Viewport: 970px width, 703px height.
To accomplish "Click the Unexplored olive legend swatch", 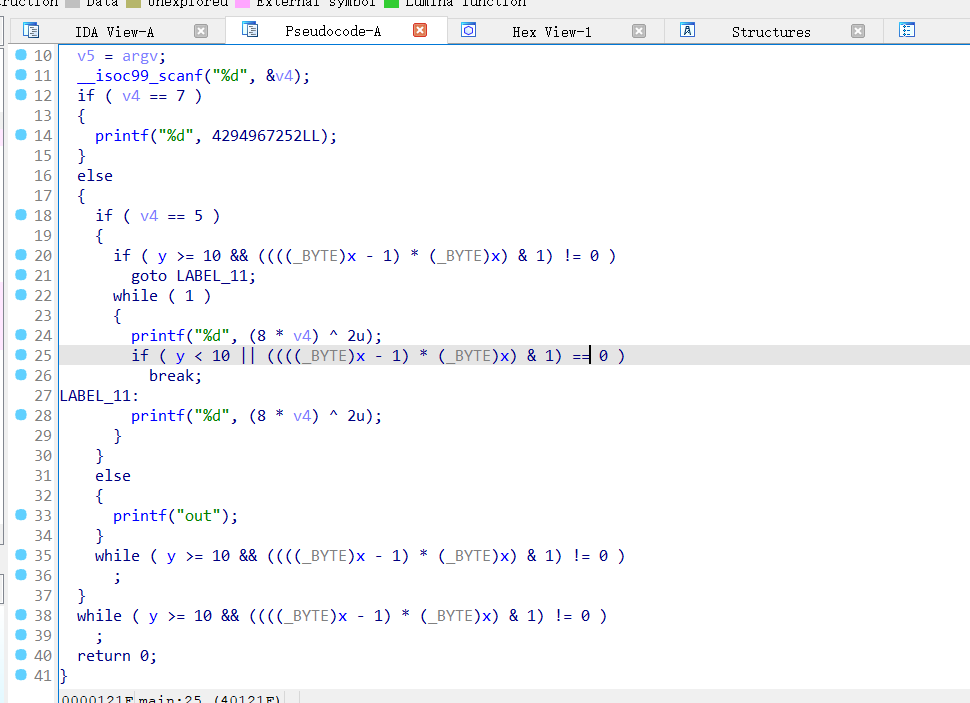I will coord(134,3).
